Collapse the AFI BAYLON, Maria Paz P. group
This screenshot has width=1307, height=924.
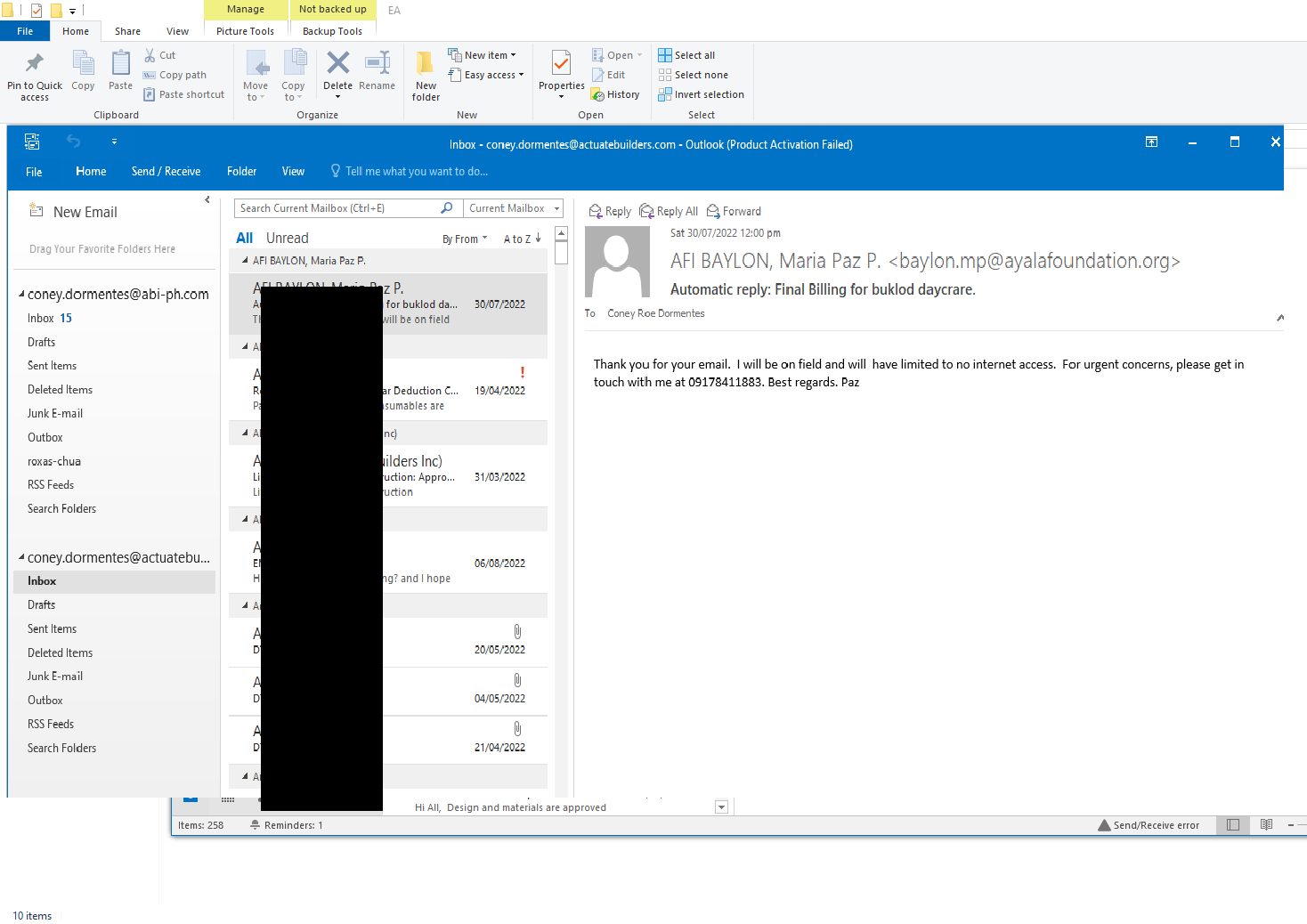(245, 261)
